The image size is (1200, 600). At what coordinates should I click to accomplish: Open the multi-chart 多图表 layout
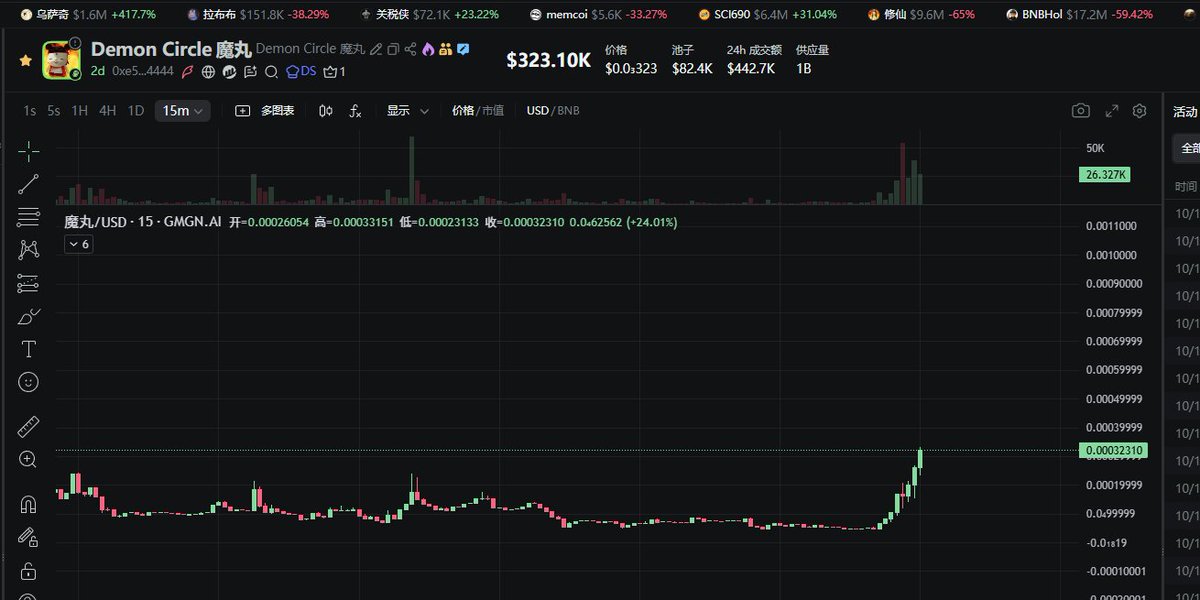265,111
